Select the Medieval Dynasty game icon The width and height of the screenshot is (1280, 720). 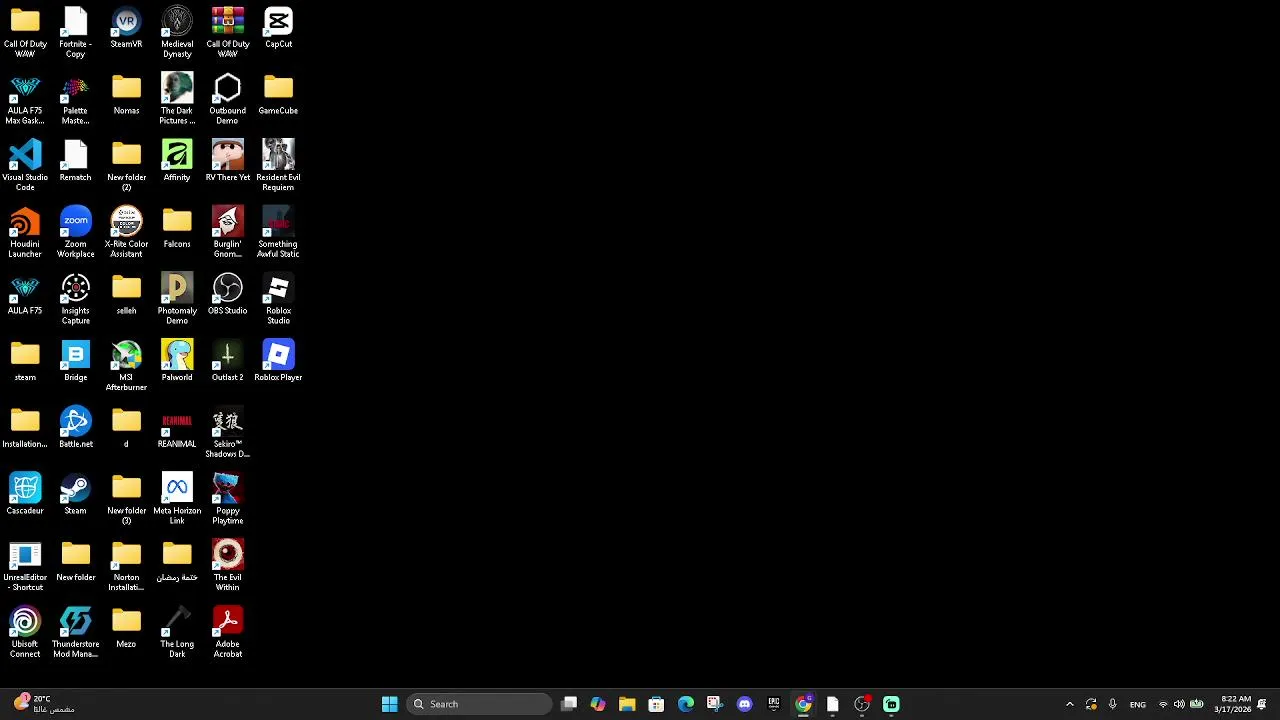177,33
